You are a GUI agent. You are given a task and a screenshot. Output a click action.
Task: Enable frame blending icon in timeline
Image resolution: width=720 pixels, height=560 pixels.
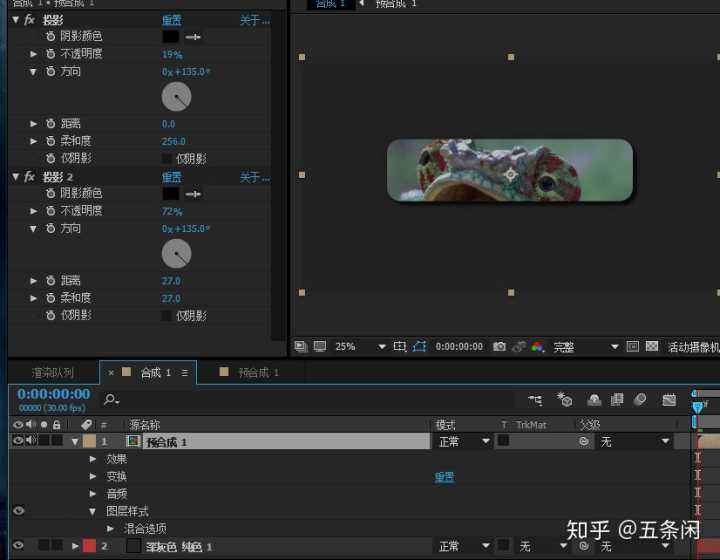[617, 400]
